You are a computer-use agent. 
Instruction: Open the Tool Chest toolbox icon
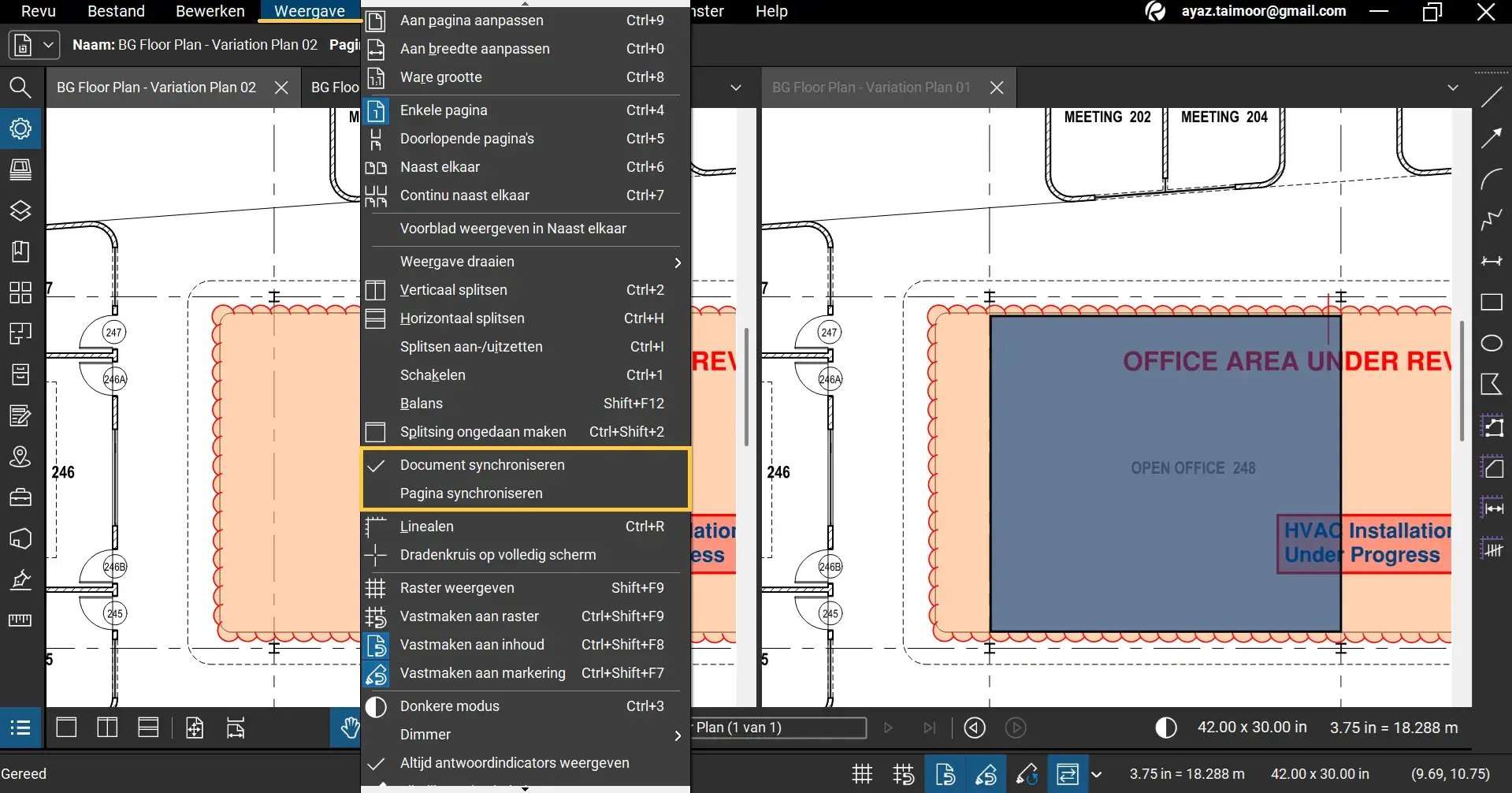[20, 497]
